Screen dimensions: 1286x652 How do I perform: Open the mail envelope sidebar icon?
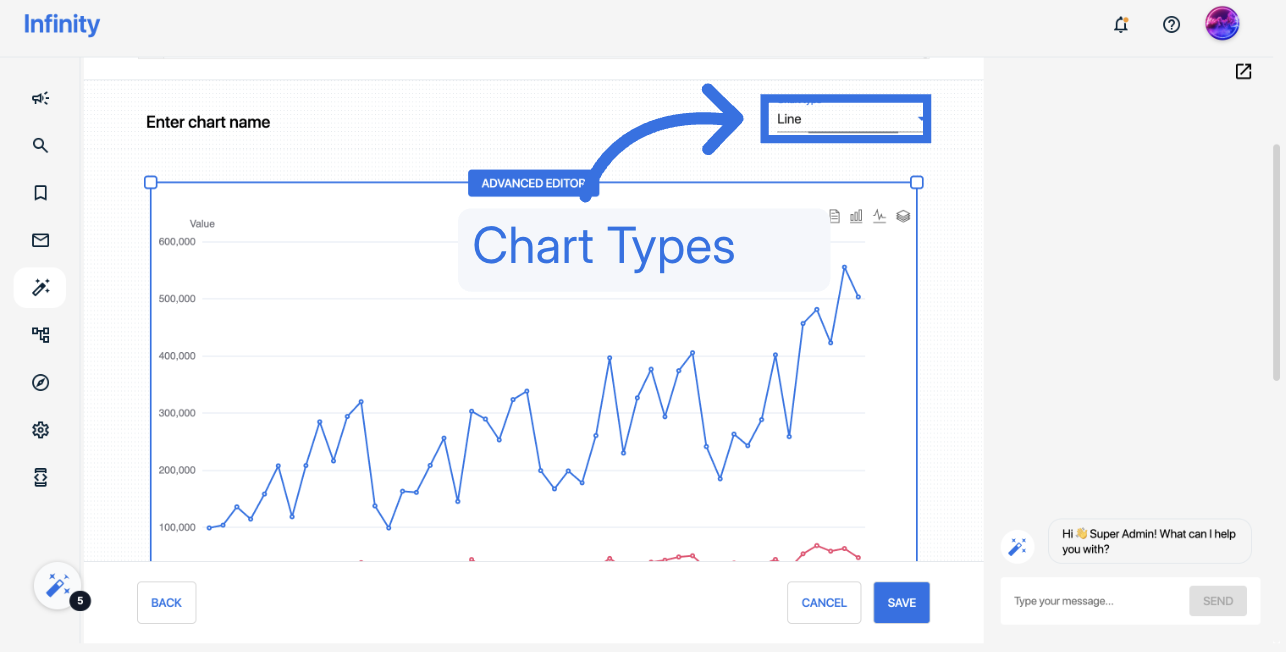click(x=40, y=240)
